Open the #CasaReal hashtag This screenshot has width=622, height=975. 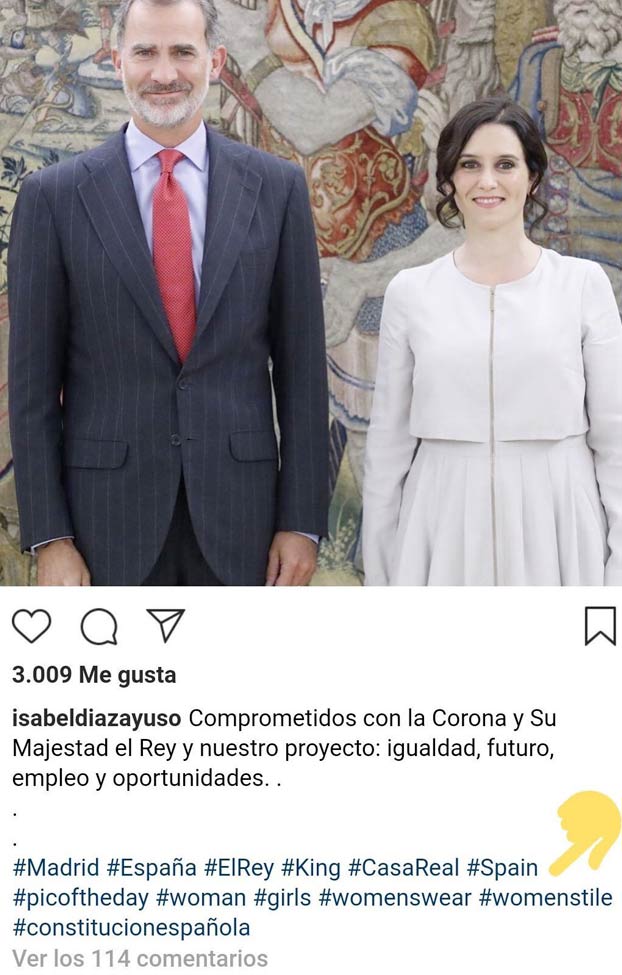(x=404, y=867)
